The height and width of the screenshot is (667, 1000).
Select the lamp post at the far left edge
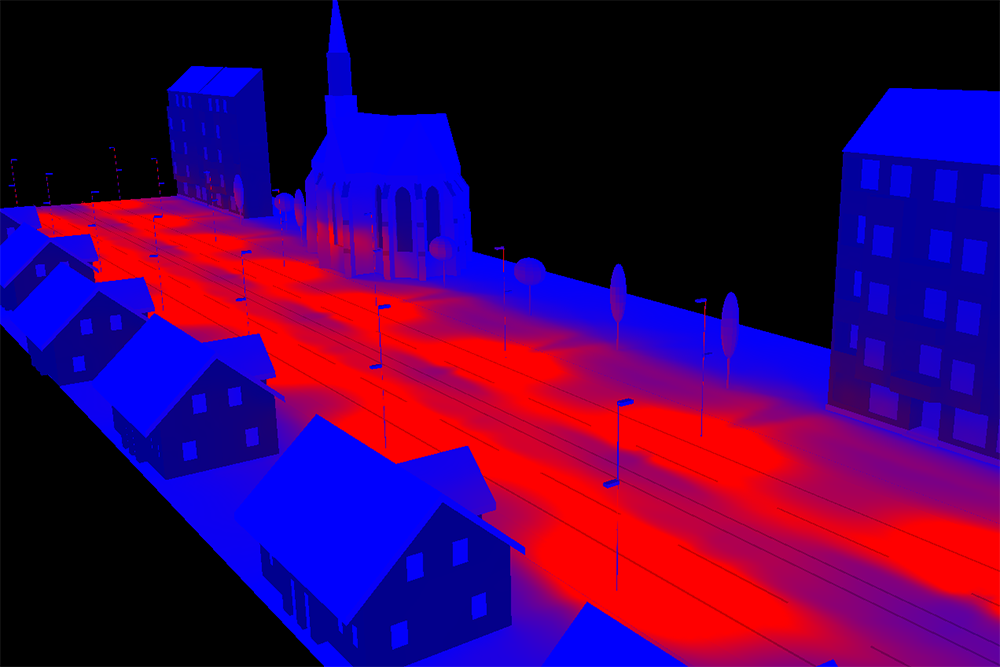click(14, 180)
